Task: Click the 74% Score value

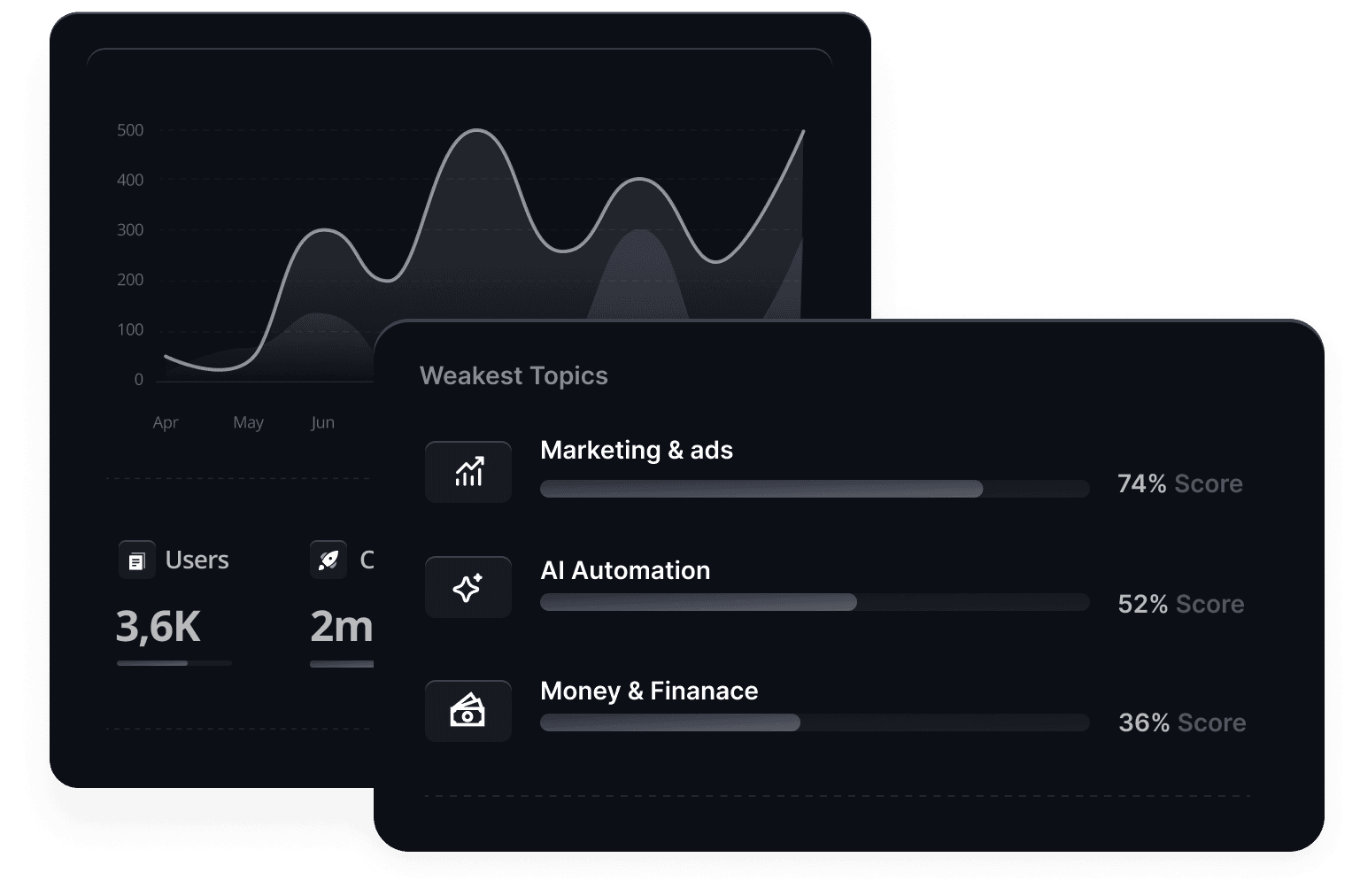Action: (1179, 483)
